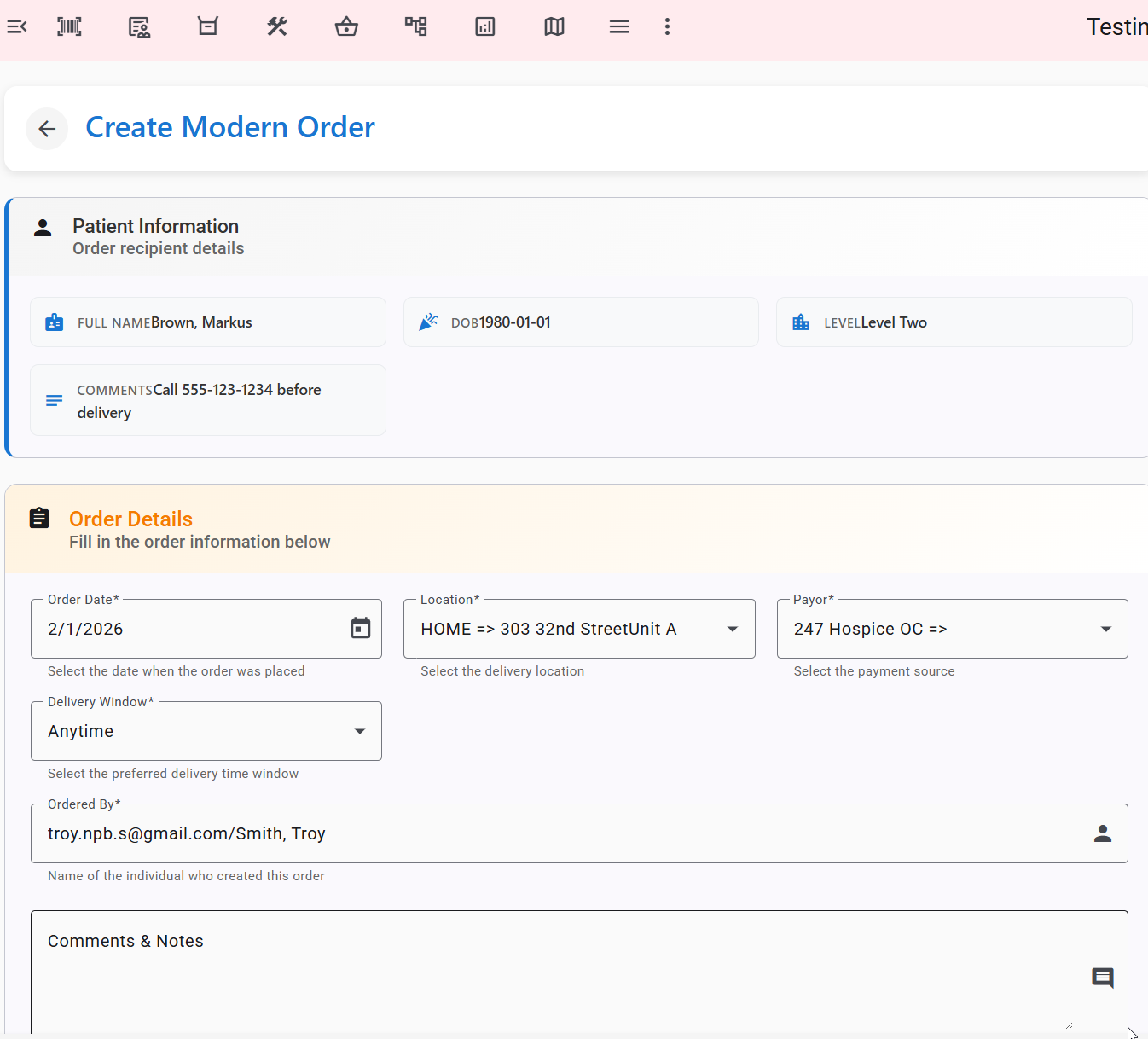
Task: Open the shopping basket icon
Action: point(346,26)
